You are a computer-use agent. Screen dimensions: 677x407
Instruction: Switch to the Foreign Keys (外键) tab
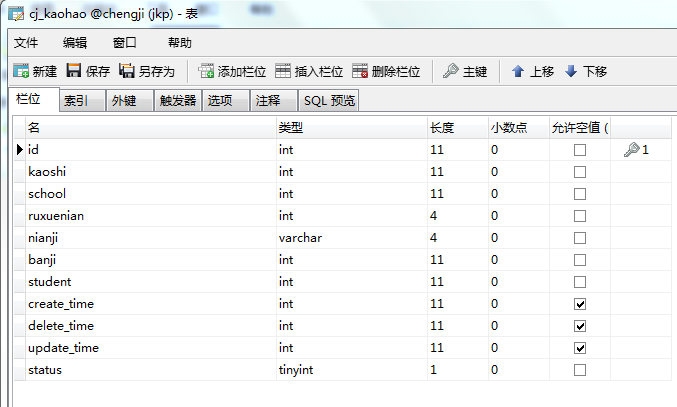coord(130,101)
